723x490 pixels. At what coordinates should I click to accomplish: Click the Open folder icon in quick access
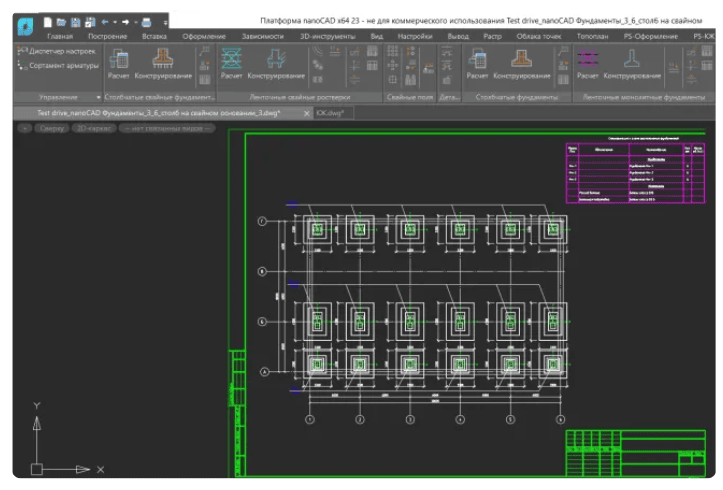coord(61,21)
